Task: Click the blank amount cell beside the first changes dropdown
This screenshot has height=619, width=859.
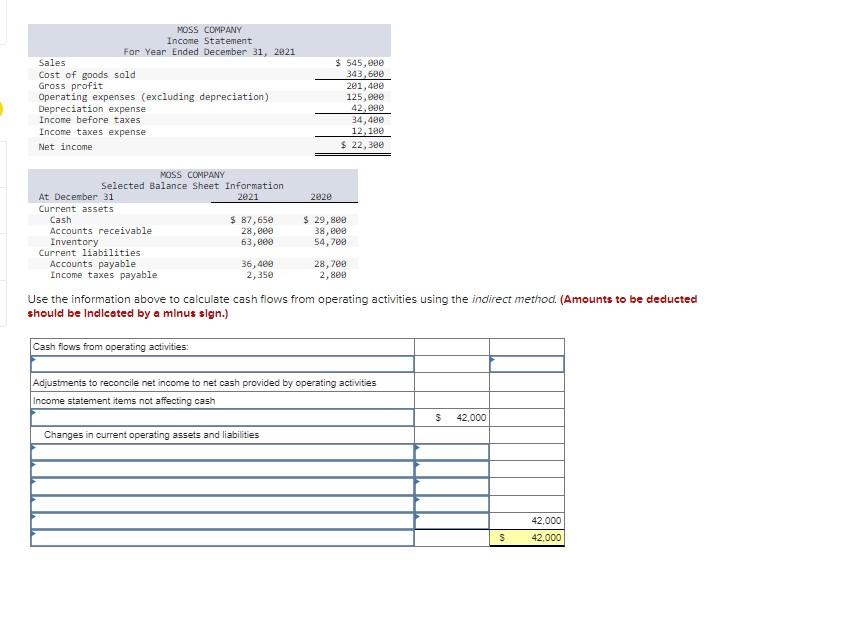Action: (x=450, y=448)
